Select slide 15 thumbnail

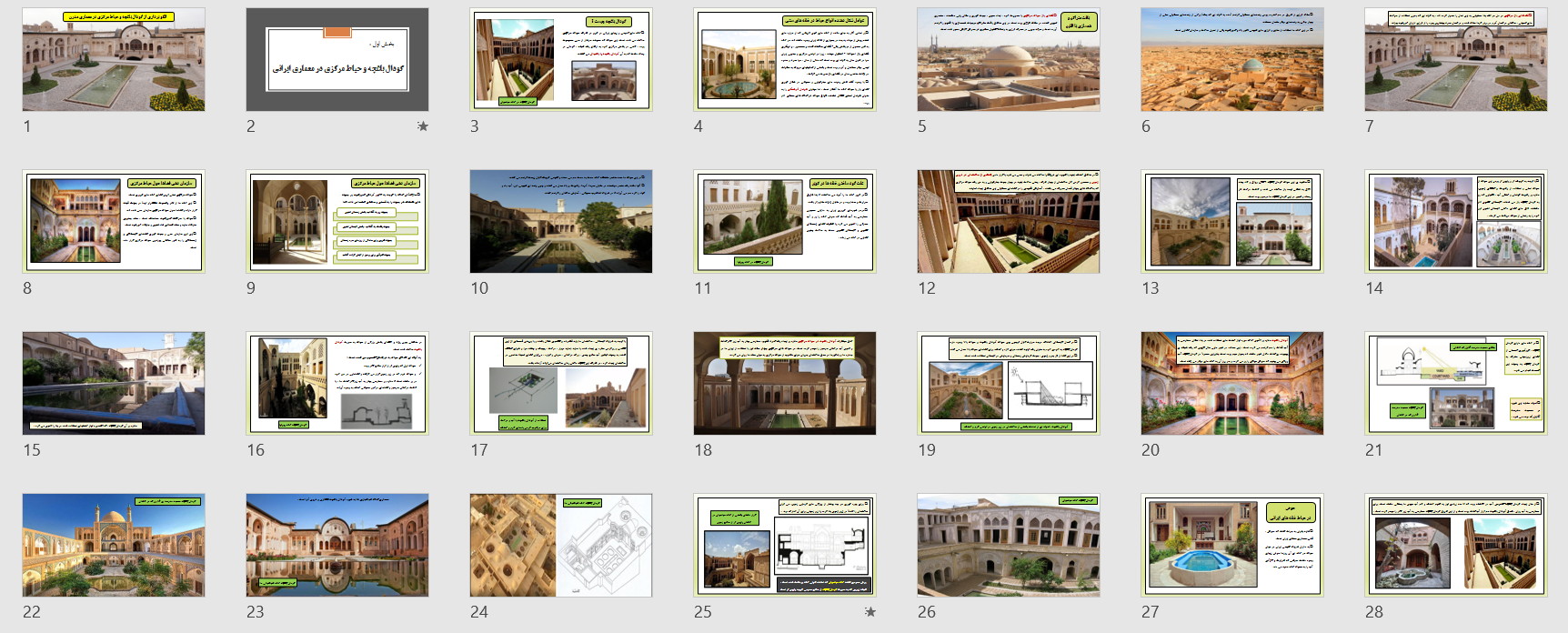click(114, 384)
